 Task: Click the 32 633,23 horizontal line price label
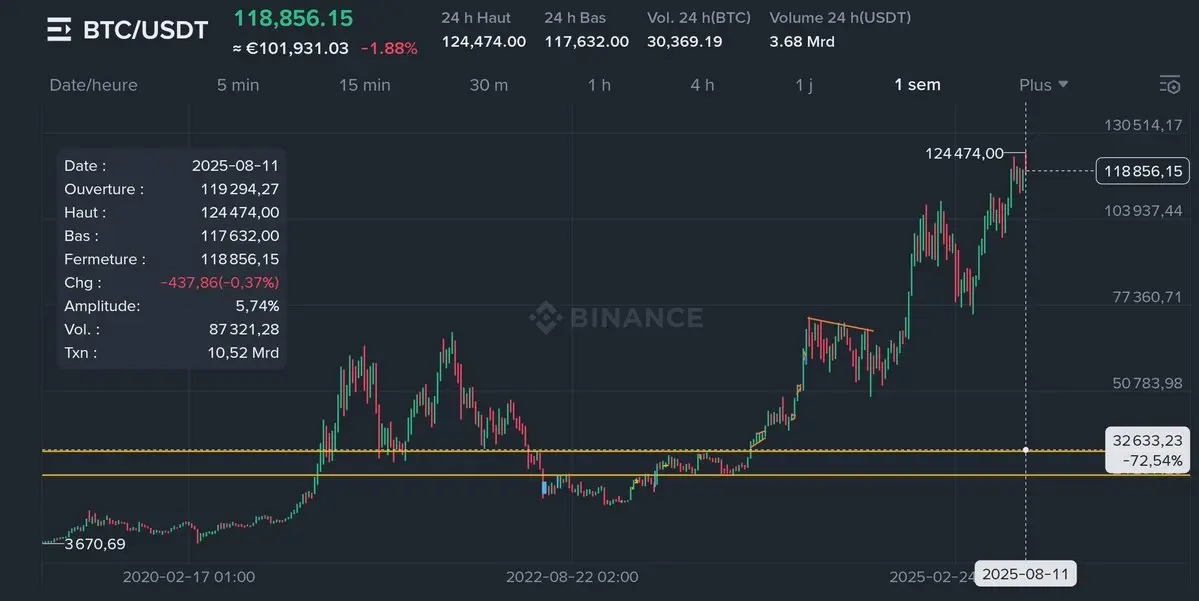click(1147, 440)
